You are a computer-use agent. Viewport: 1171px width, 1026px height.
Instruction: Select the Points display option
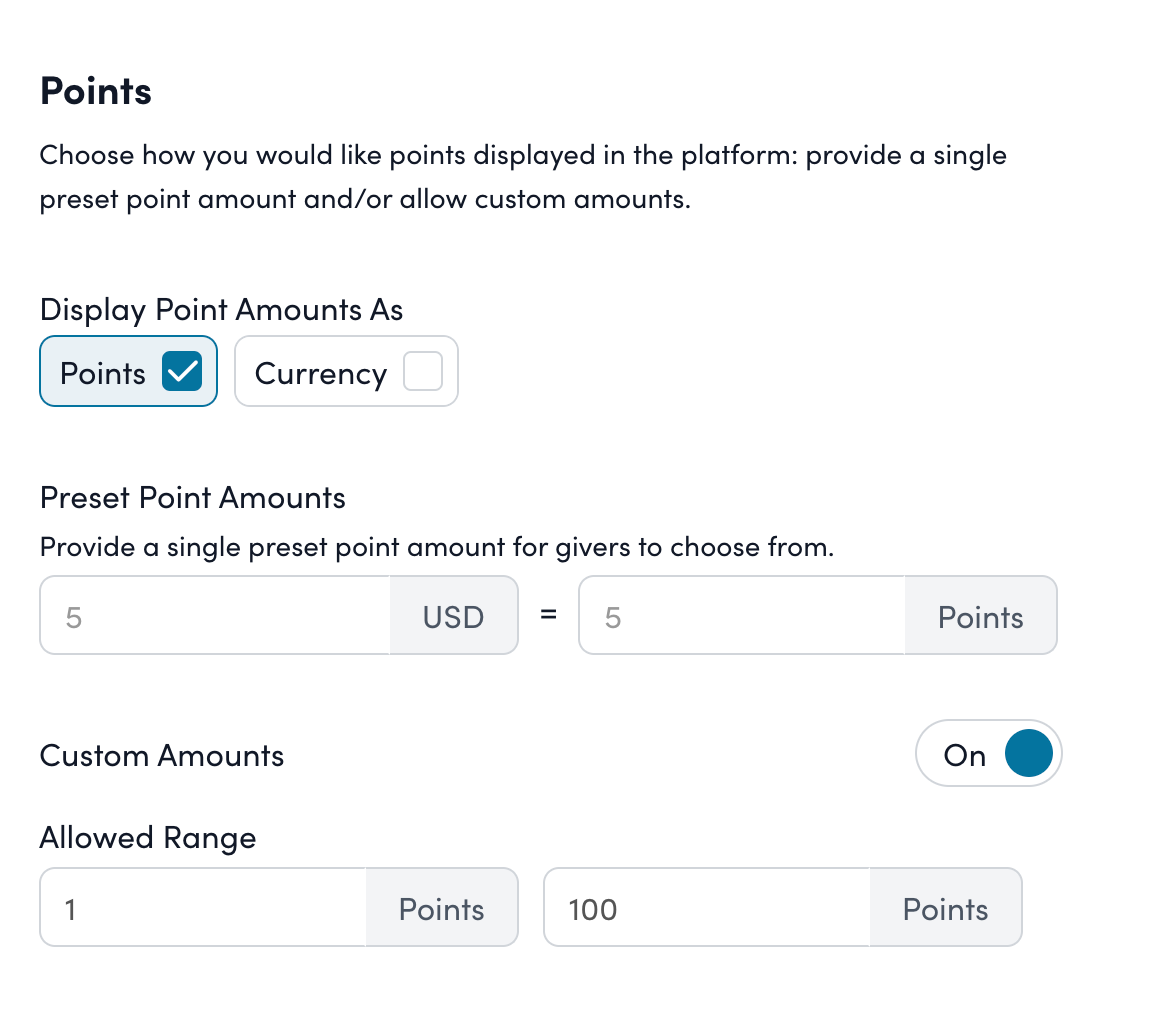[101, 371]
